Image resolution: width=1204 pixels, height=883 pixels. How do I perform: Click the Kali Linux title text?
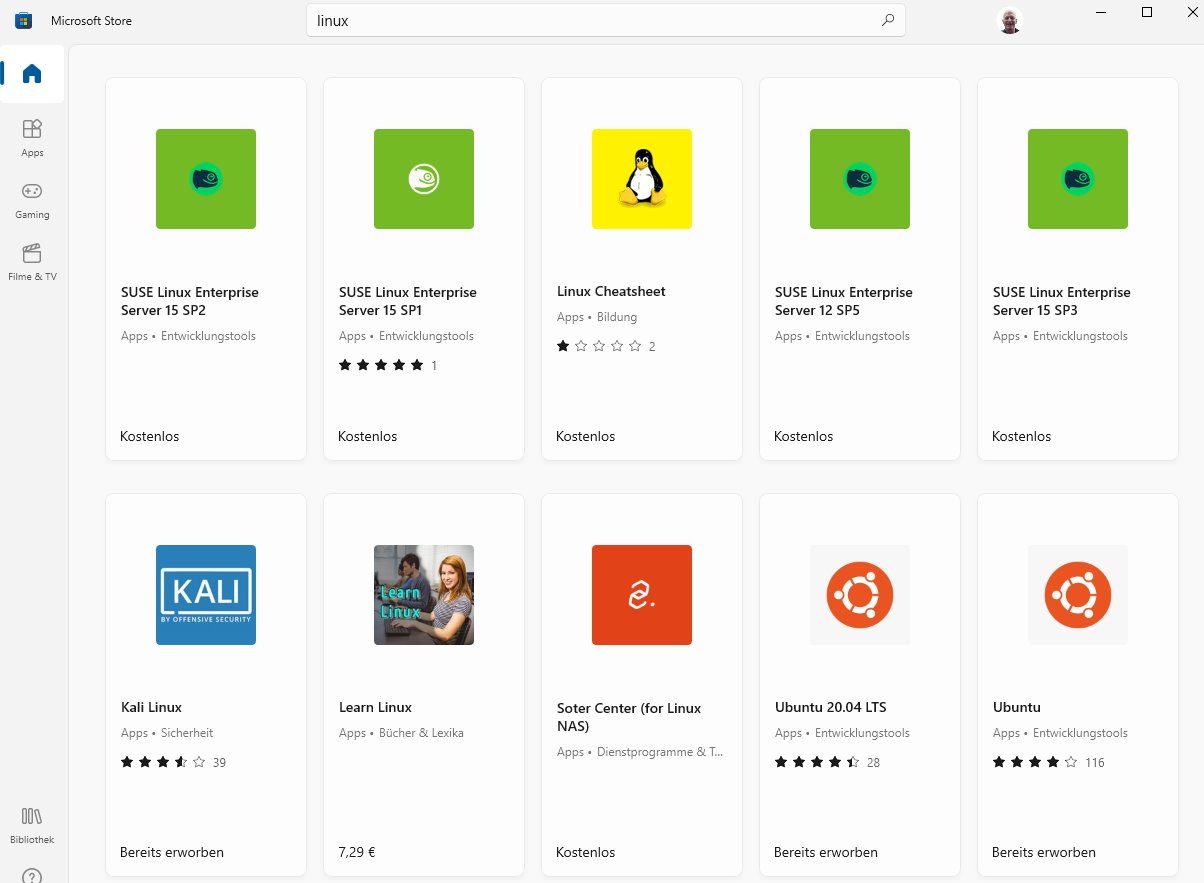(x=151, y=707)
